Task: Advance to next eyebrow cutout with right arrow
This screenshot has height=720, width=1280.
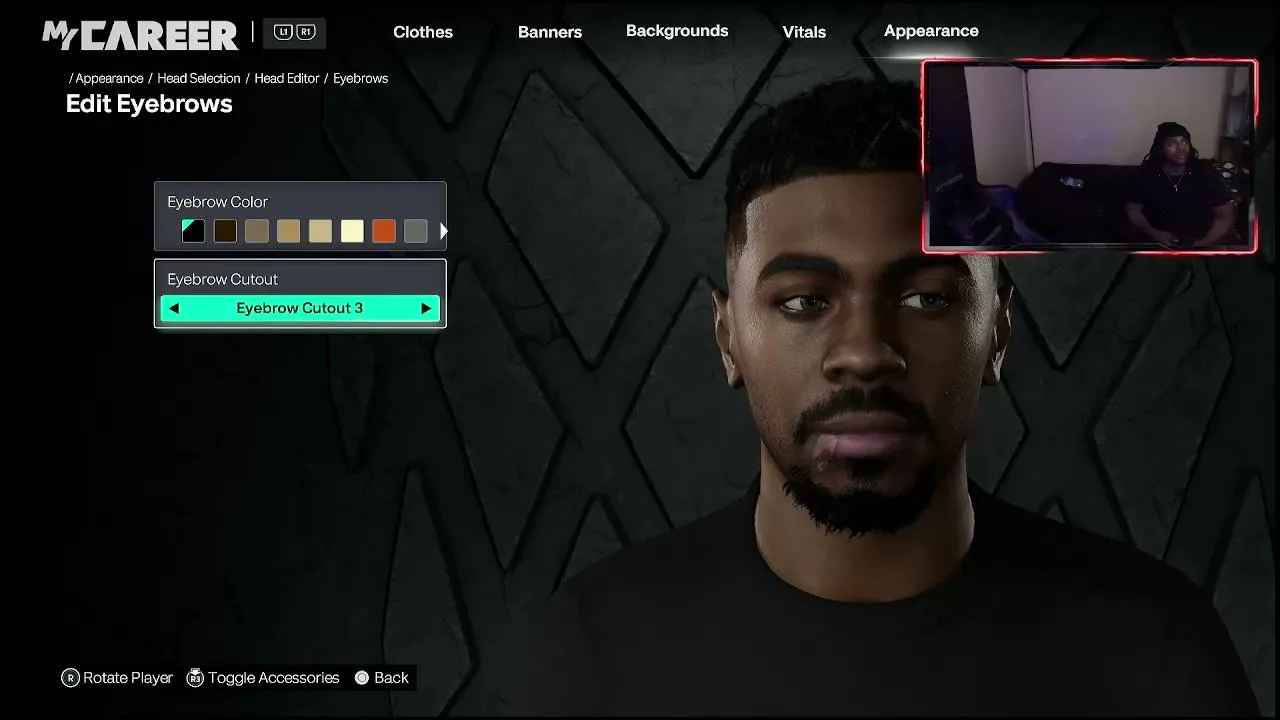Action: click(426, 308)
